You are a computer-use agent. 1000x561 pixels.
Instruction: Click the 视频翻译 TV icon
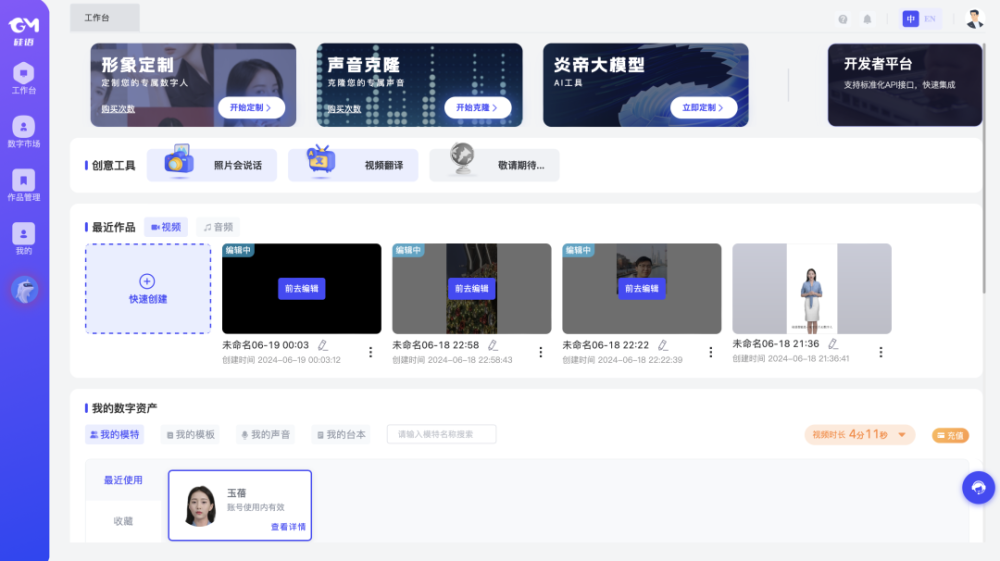(321, 159)
